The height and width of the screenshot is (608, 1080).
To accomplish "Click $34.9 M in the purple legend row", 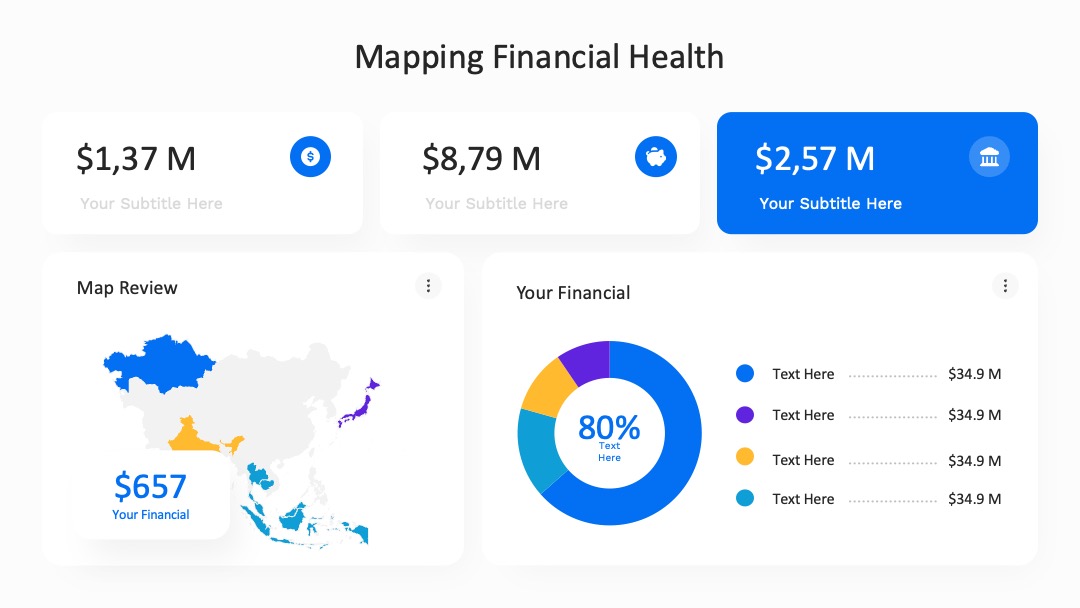I will 975,415.
